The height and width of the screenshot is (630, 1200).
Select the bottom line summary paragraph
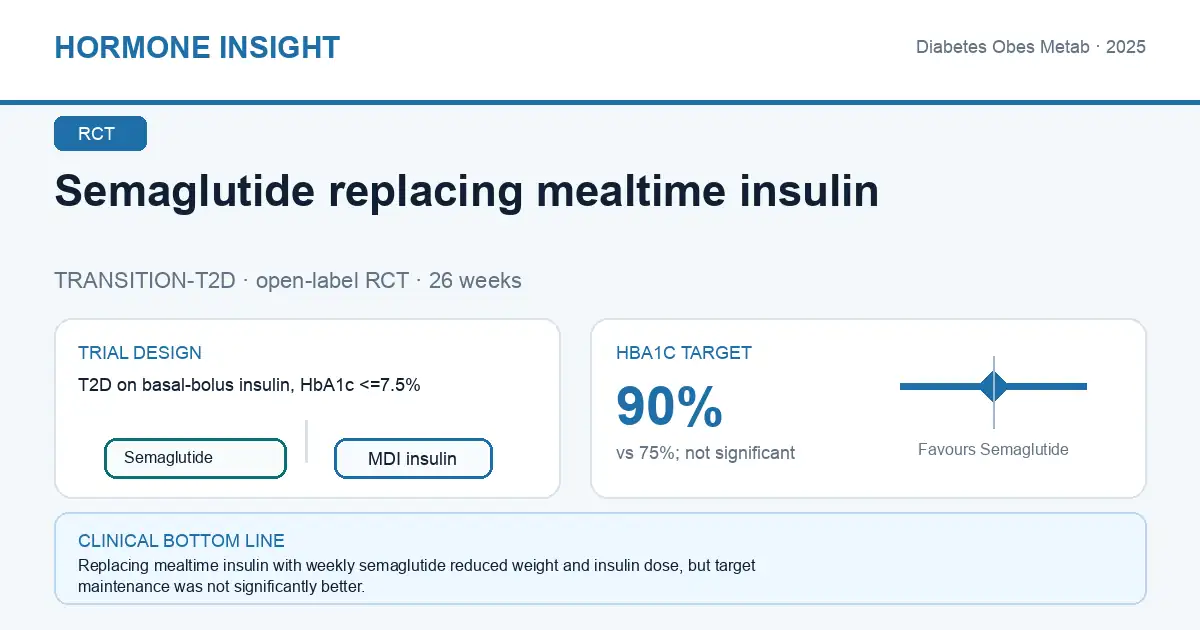coord(416,576)
